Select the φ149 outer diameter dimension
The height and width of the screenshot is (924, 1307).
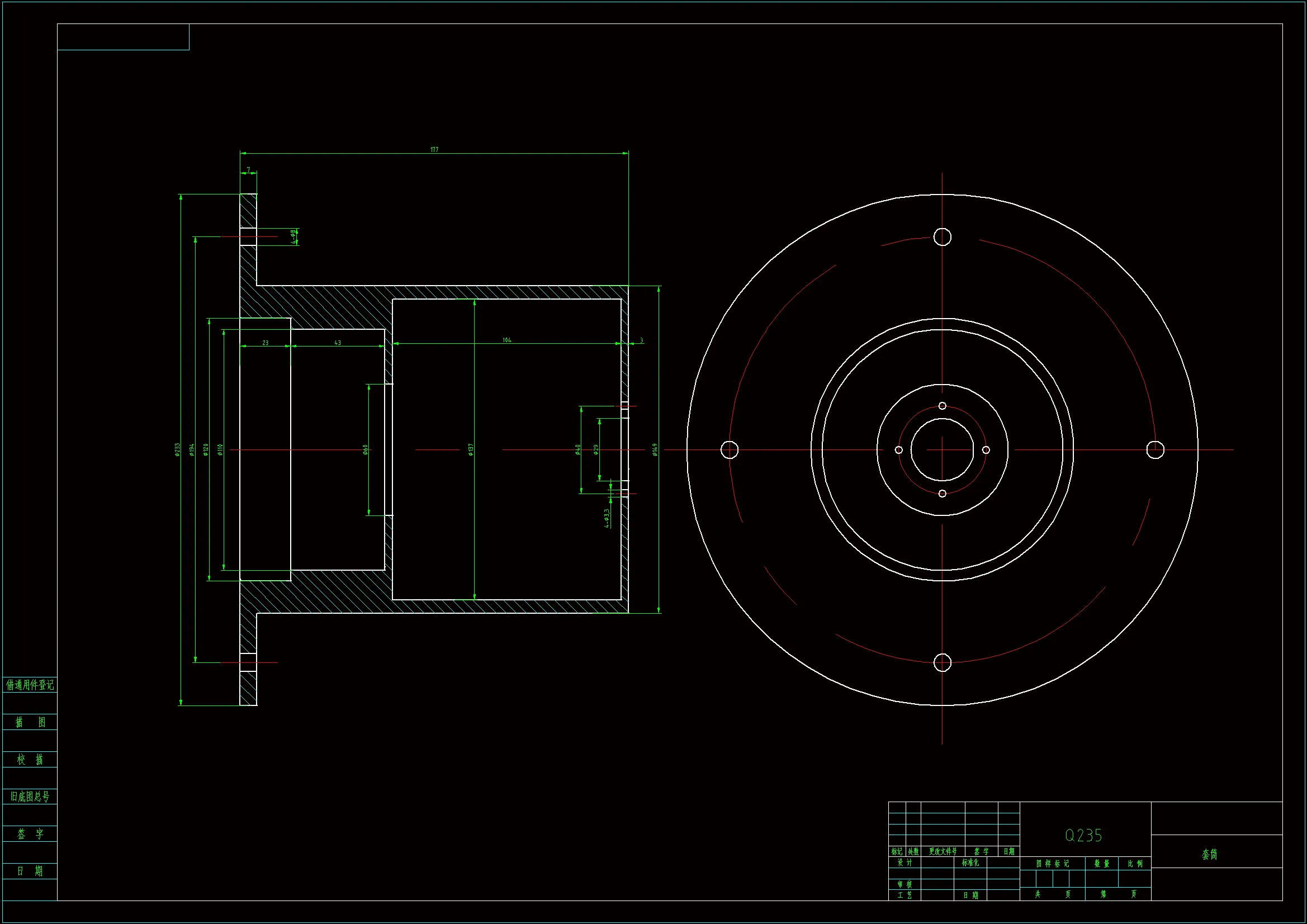pyautogui.click(x=655, y=450)
